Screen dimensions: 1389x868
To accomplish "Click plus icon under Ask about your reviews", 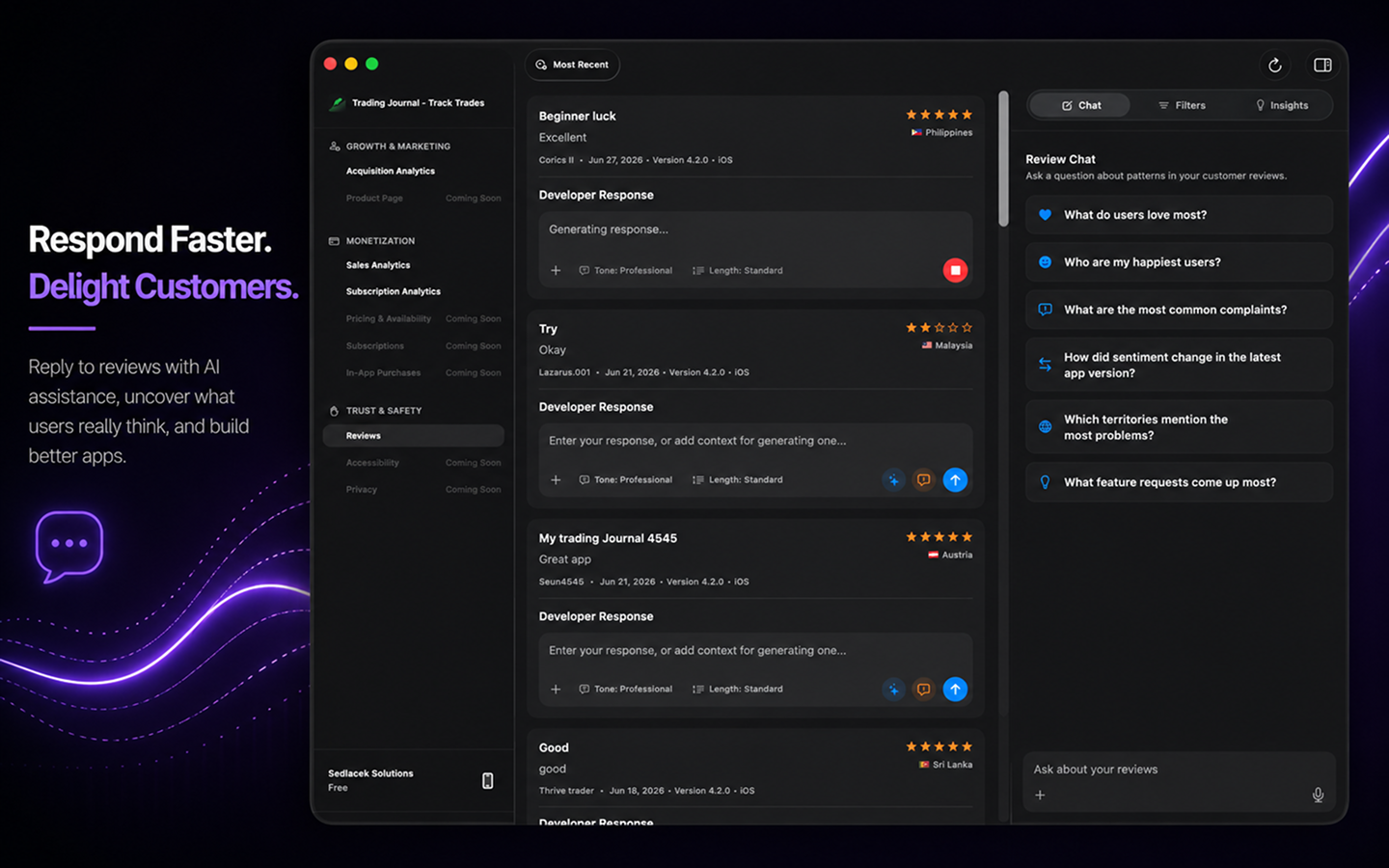I will [x=1040, y=795].
